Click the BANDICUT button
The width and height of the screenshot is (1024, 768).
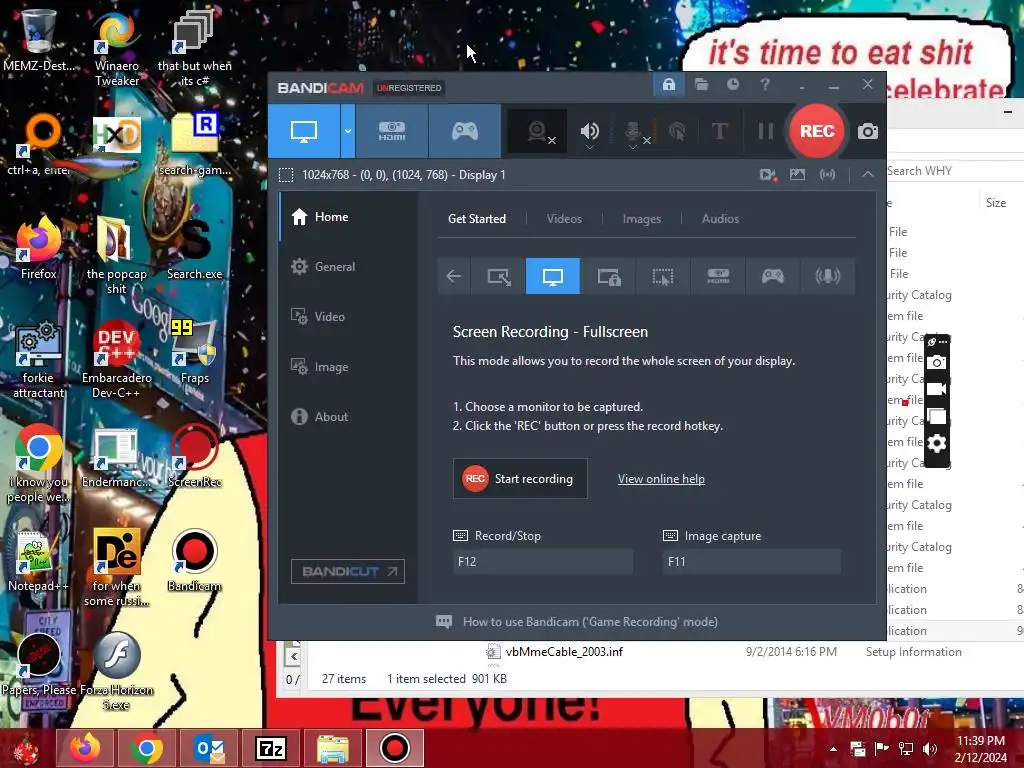(x=347, y=571)
